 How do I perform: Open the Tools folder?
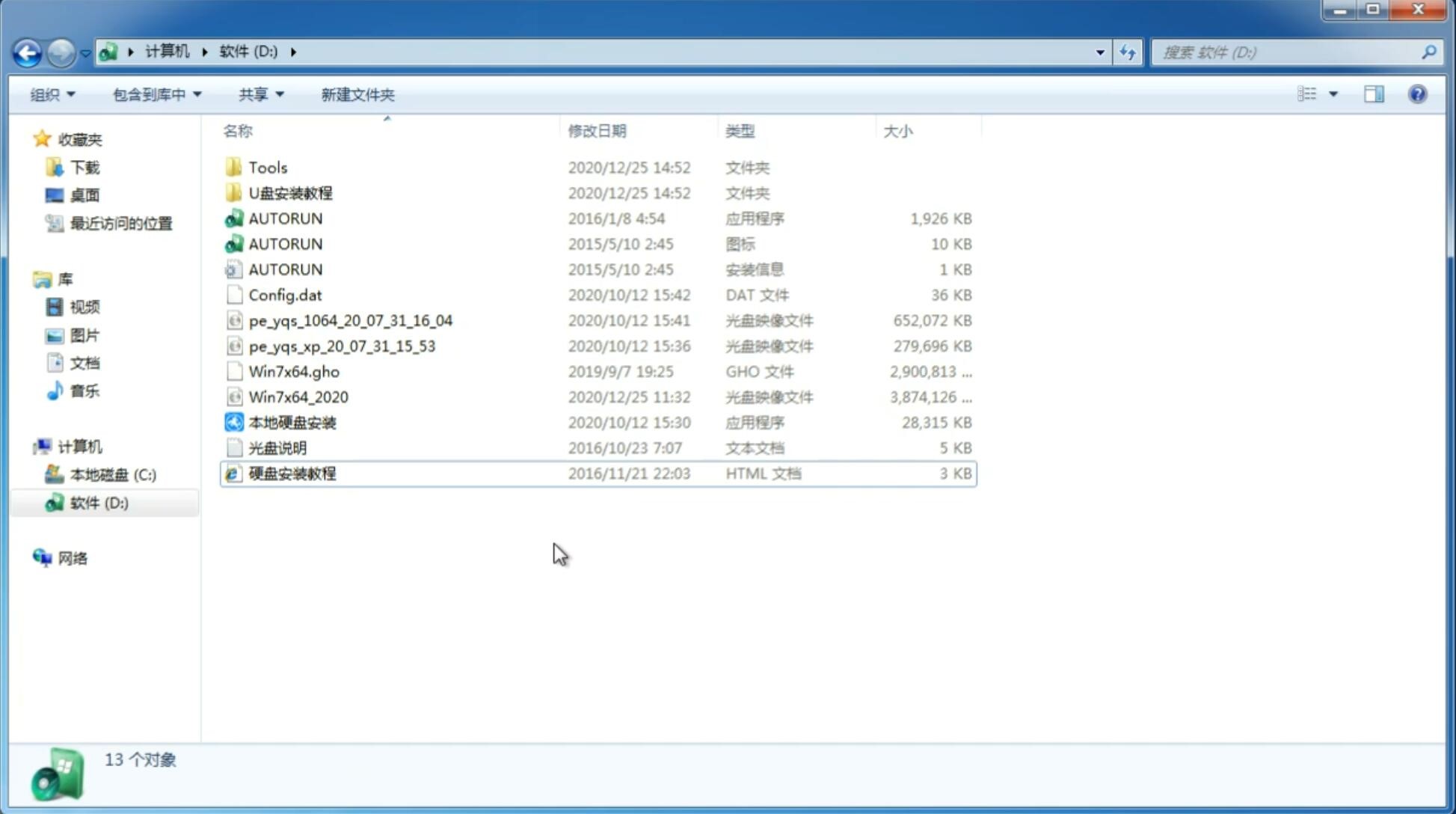[268, 167]
